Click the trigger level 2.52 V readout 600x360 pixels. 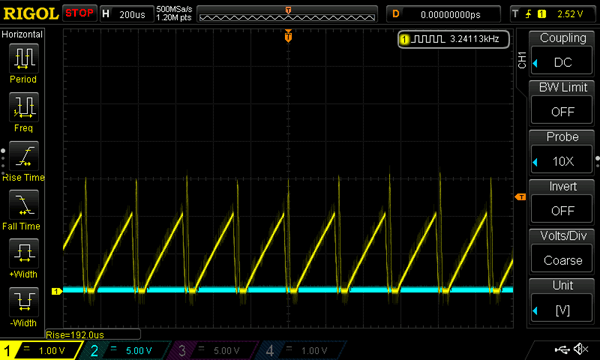(x=570, y=14)
